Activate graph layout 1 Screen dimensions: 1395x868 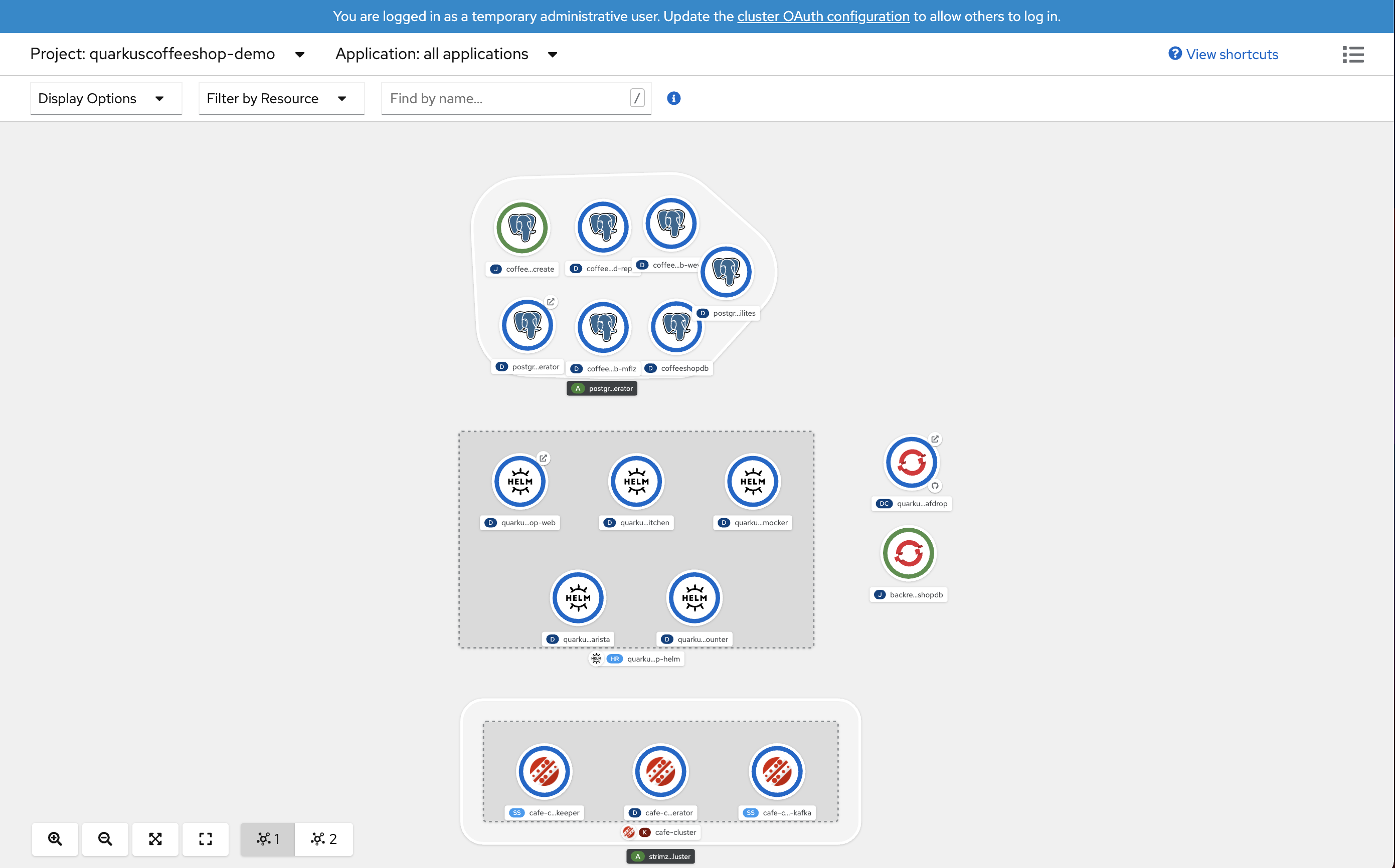(268, 839)
